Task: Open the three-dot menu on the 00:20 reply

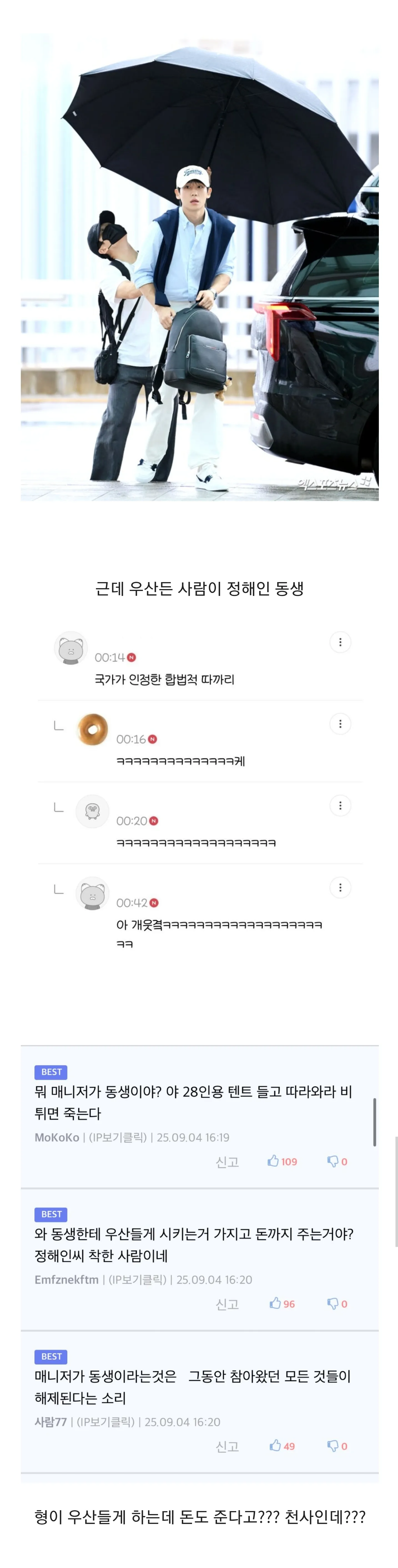Action: point(340,806)
